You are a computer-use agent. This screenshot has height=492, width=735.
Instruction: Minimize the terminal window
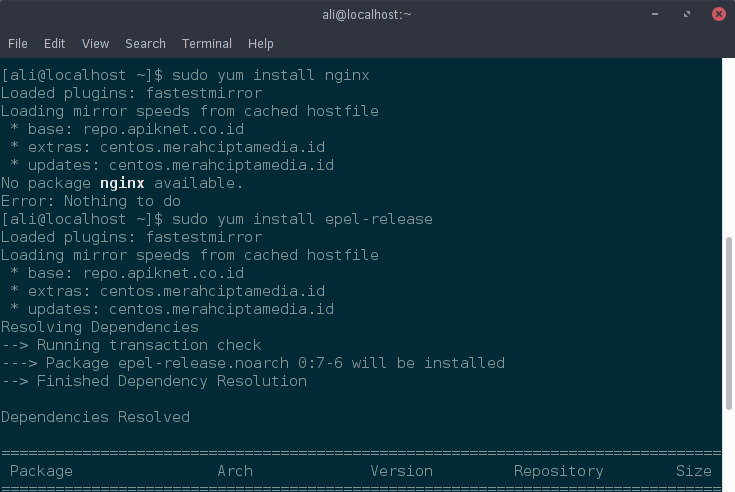[x=657, y=14]
